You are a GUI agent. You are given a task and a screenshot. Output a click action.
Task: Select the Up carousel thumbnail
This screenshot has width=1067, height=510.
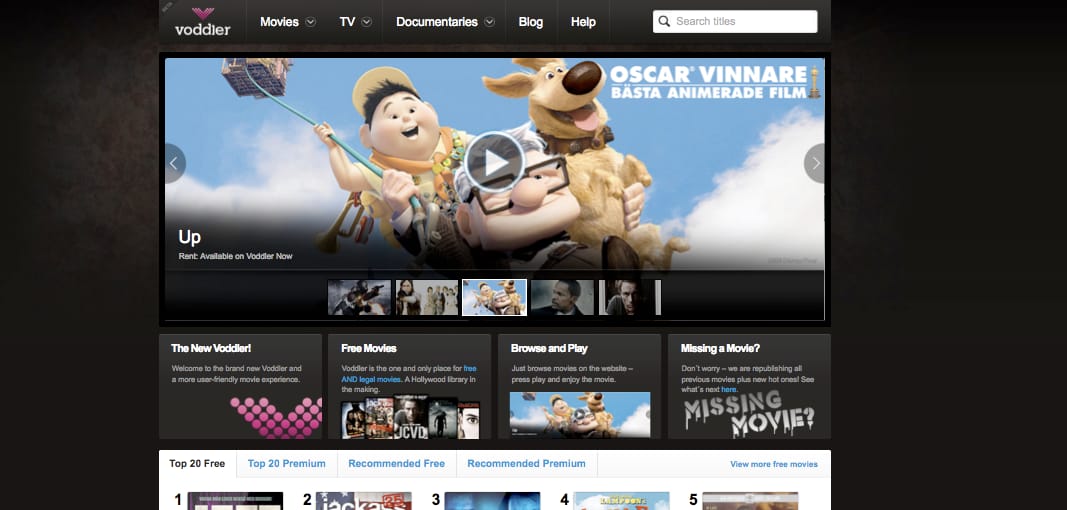pyautogui.click(x=495, y=297)
